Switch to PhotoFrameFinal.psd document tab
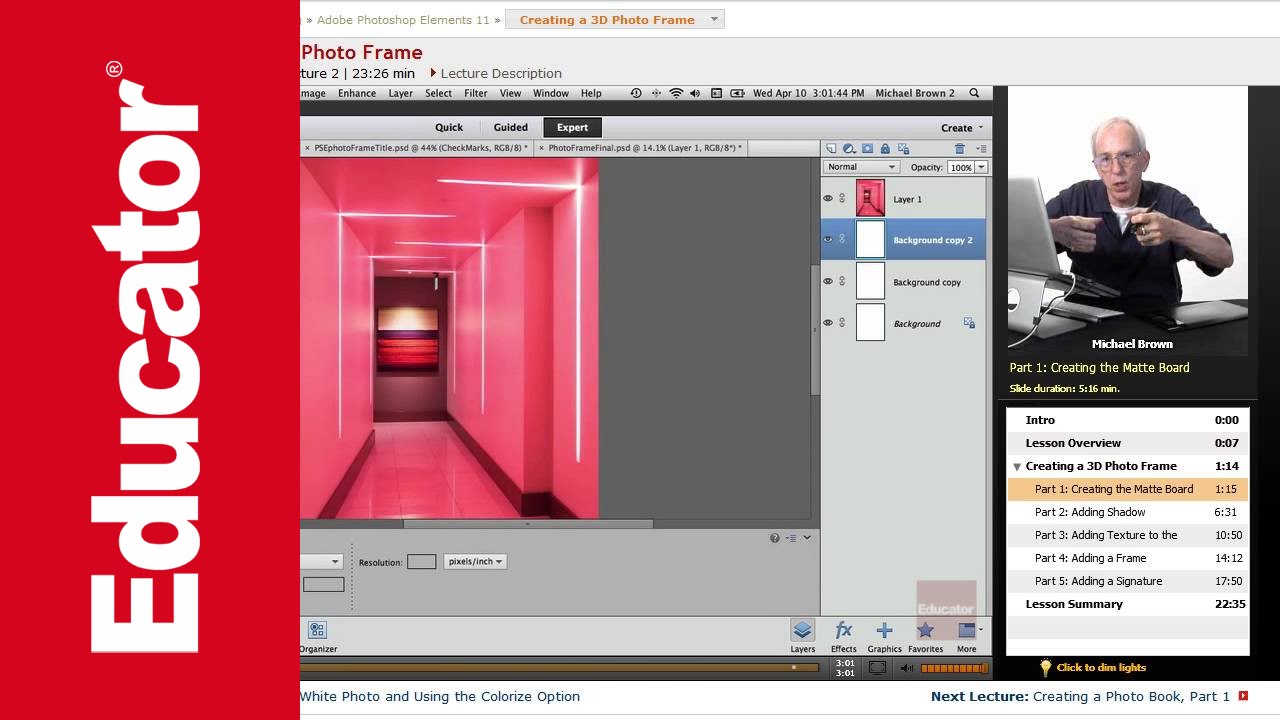Screen dimensions: 1280x720 (640, 148)
